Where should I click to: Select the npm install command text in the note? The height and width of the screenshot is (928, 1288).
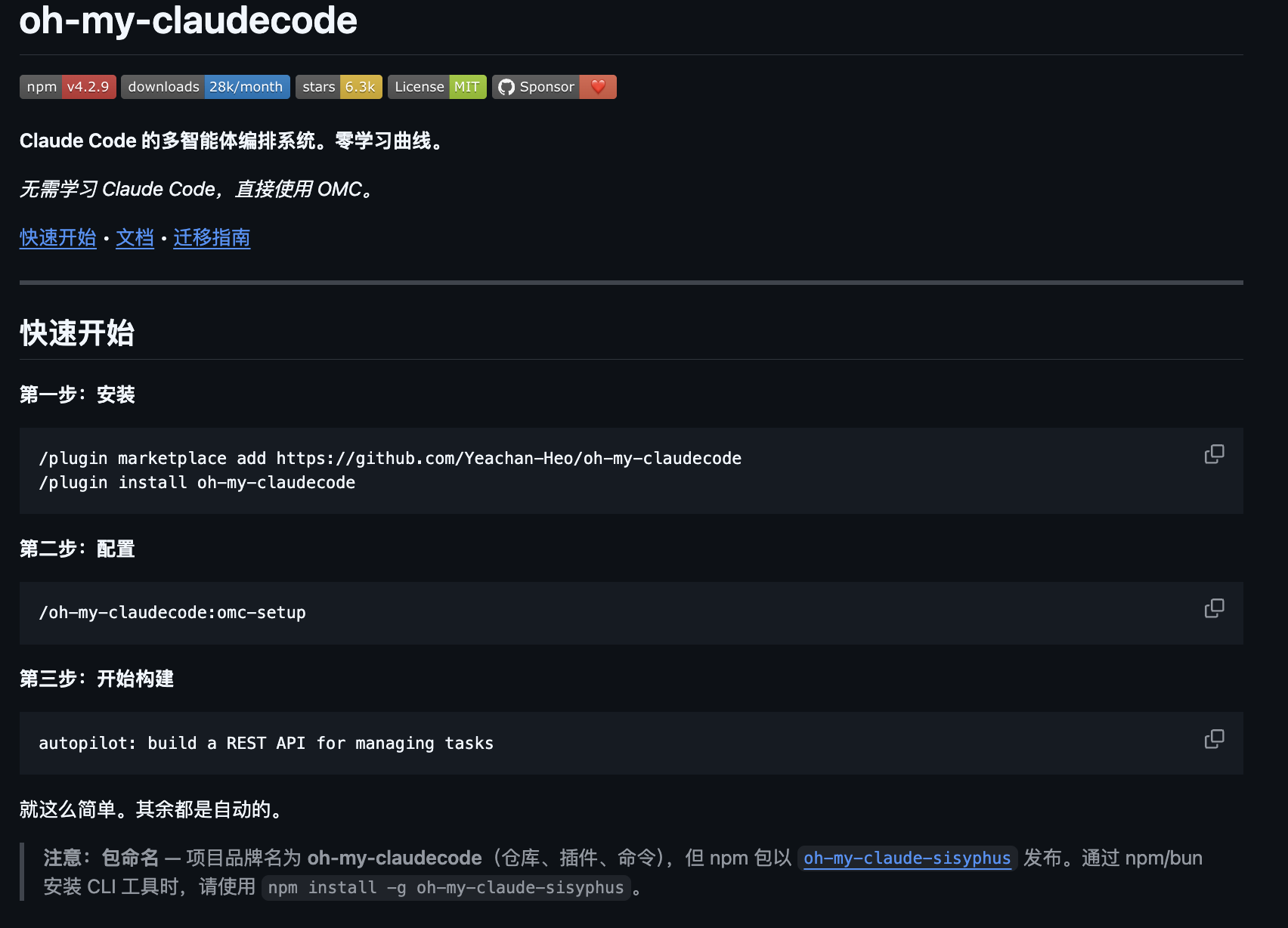[445, 887]
